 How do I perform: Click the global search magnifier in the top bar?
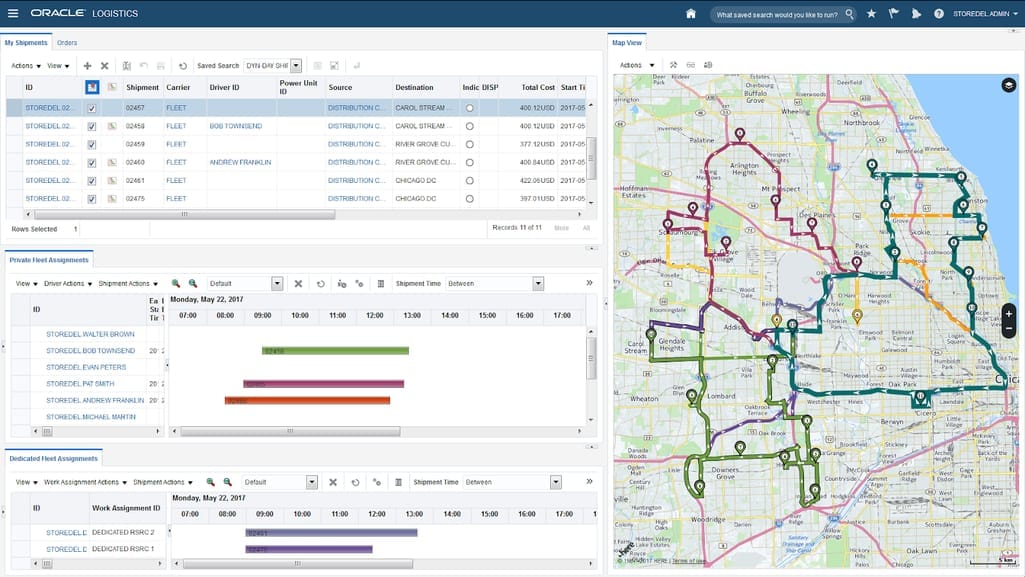(849, 13)
